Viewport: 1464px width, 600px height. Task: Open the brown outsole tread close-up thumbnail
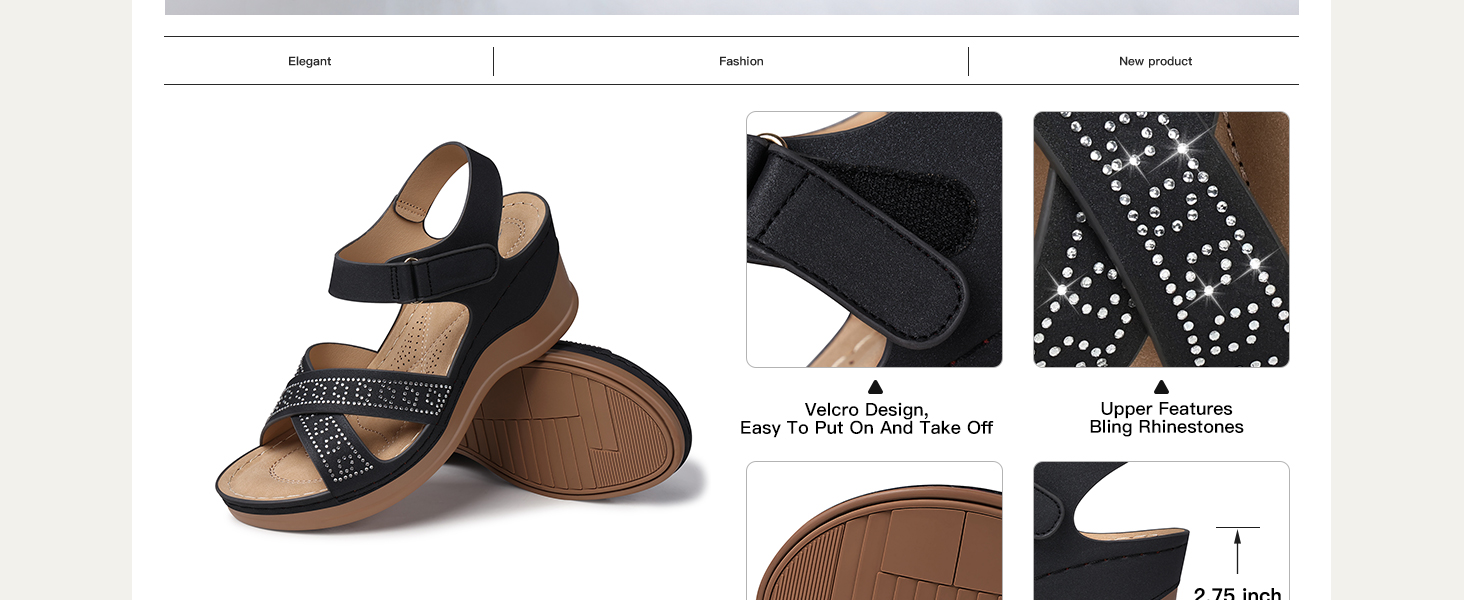pyautogui.click(x=874, y=530)
